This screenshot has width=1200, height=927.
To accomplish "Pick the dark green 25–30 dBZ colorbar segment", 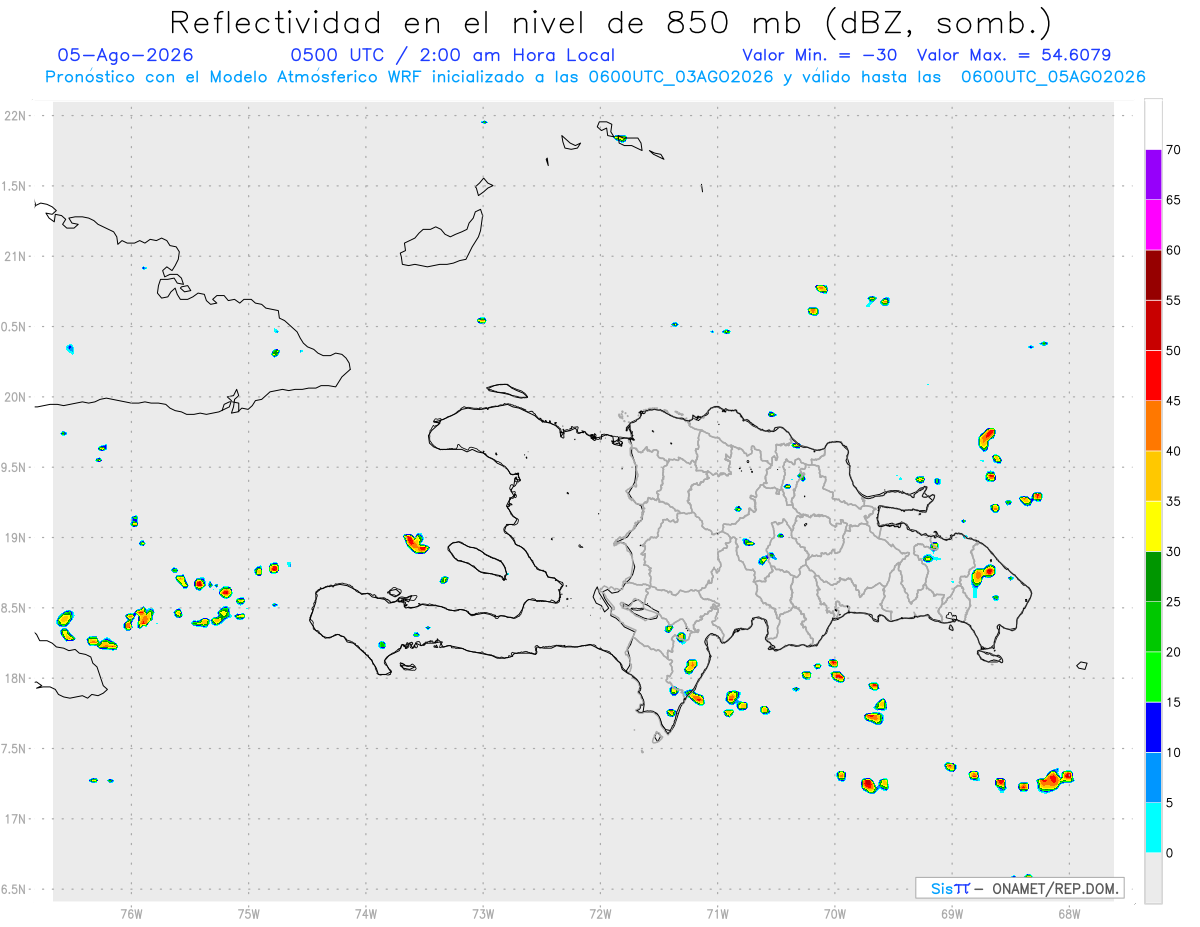I will click(x=1153, y=577).
